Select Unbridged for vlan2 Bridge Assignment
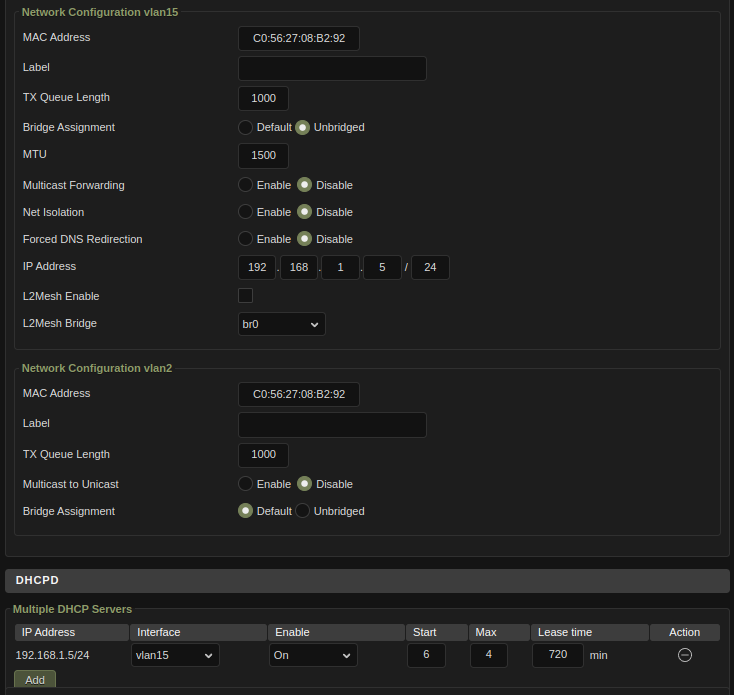The height and width of the screenshot is (695, 734). pos(302,511)
